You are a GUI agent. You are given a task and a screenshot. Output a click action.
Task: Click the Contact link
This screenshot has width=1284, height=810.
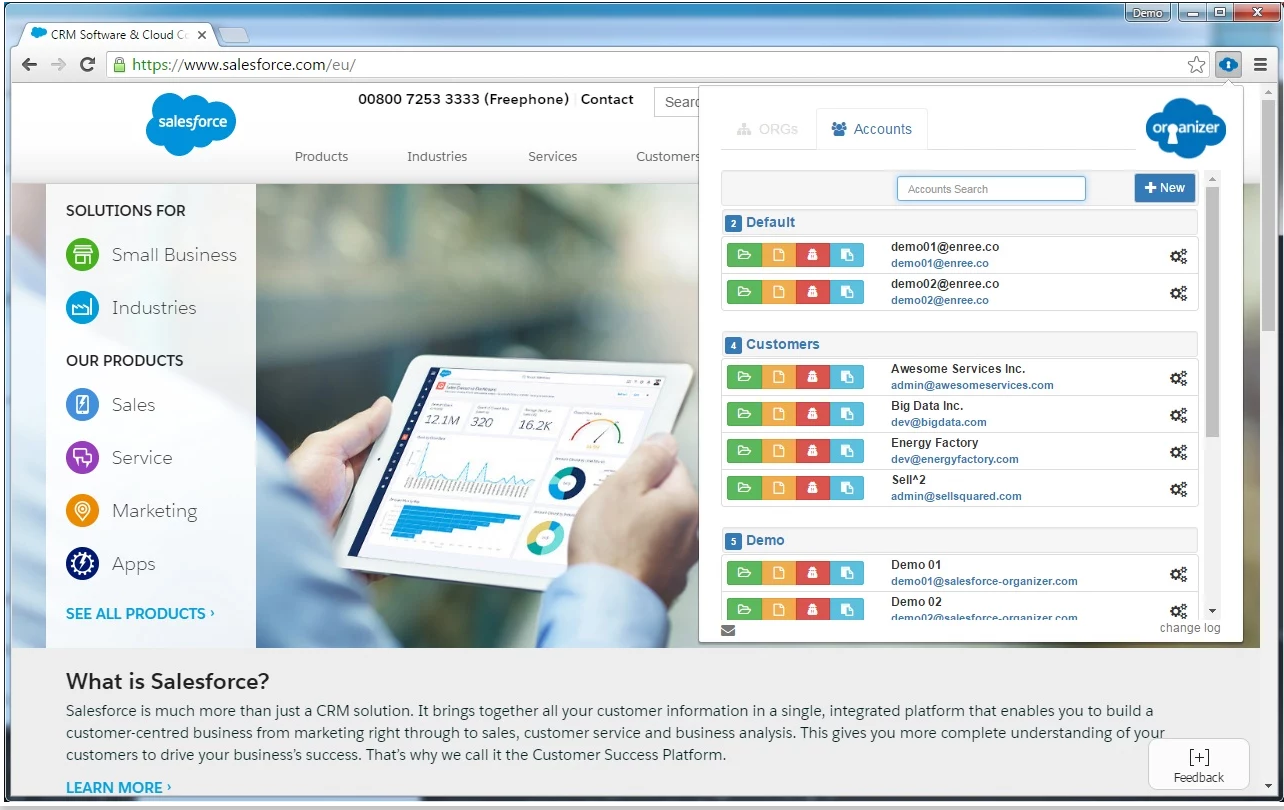tap(607, 99)
